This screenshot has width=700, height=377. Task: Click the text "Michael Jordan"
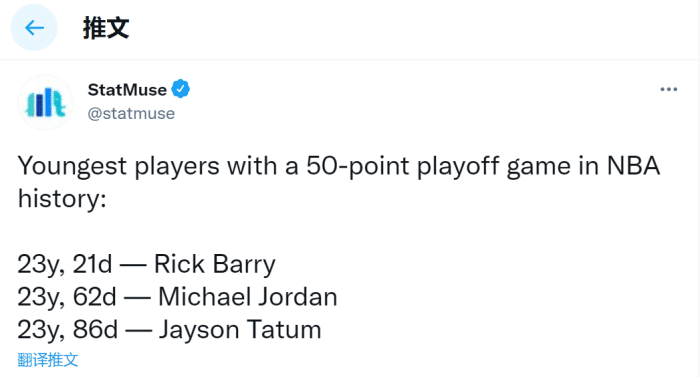point(248,297)
